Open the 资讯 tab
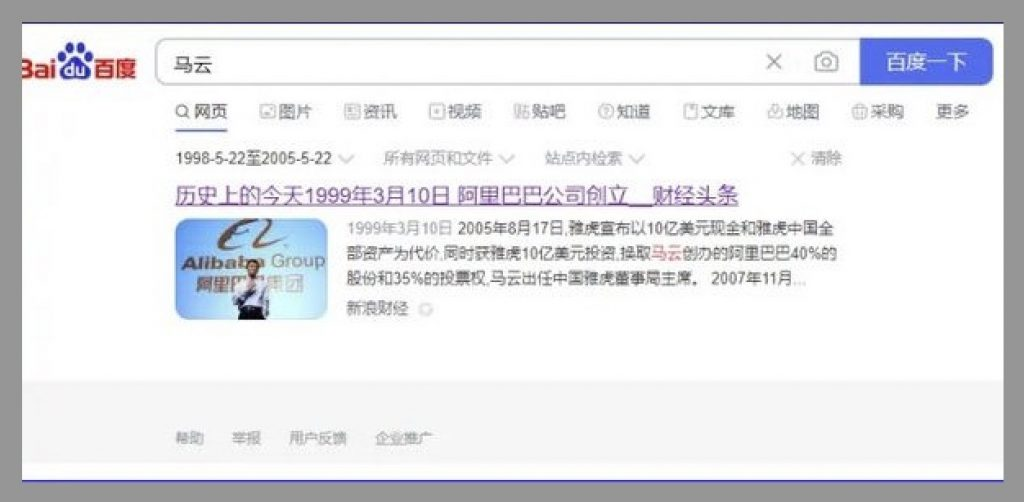The image size is (1024, 502). 370,112
